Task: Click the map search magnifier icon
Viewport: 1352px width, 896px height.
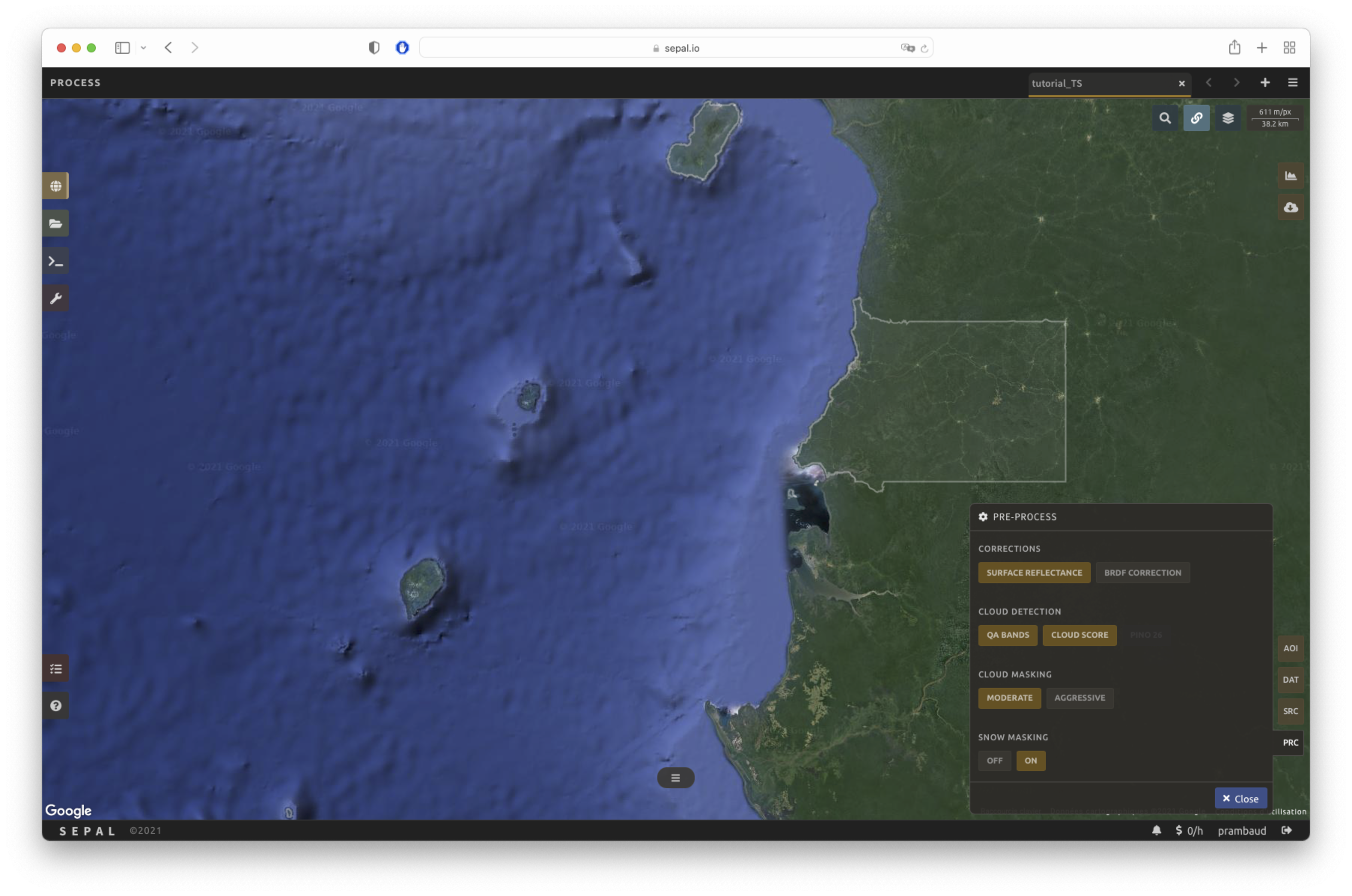Action: [1164, 118]
